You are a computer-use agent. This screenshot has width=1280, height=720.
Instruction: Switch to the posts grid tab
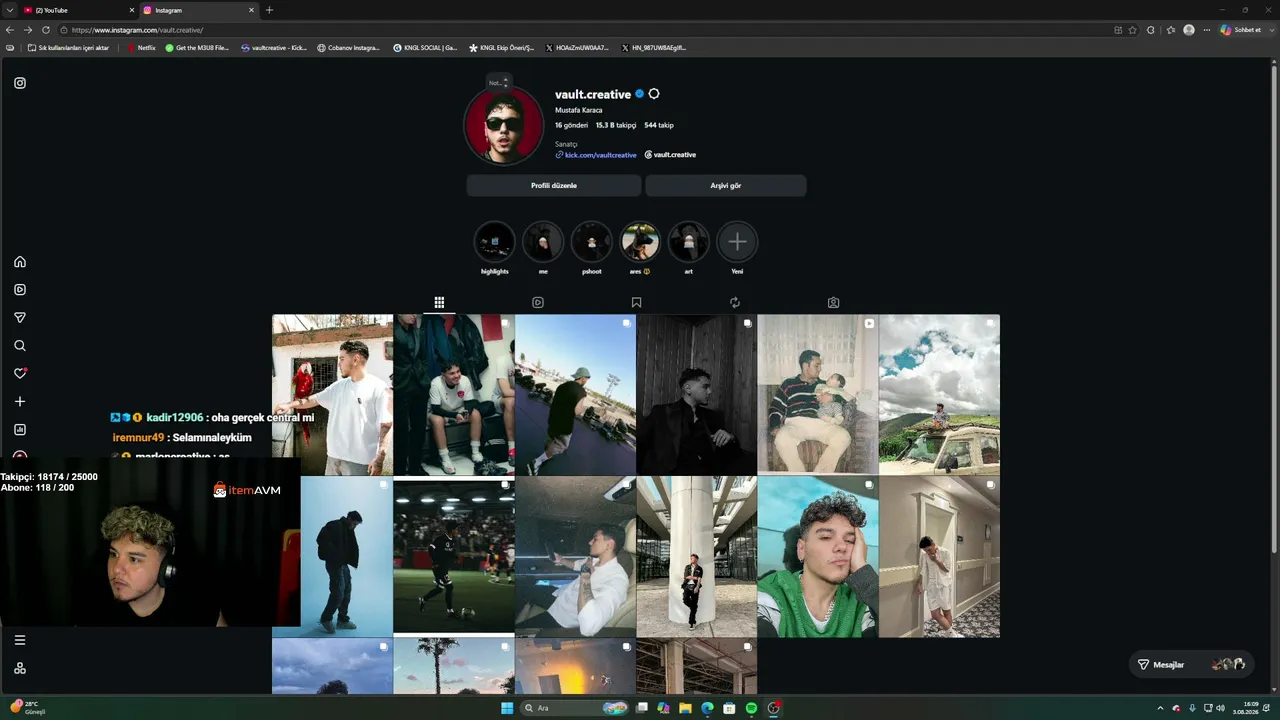pos(439,302)
